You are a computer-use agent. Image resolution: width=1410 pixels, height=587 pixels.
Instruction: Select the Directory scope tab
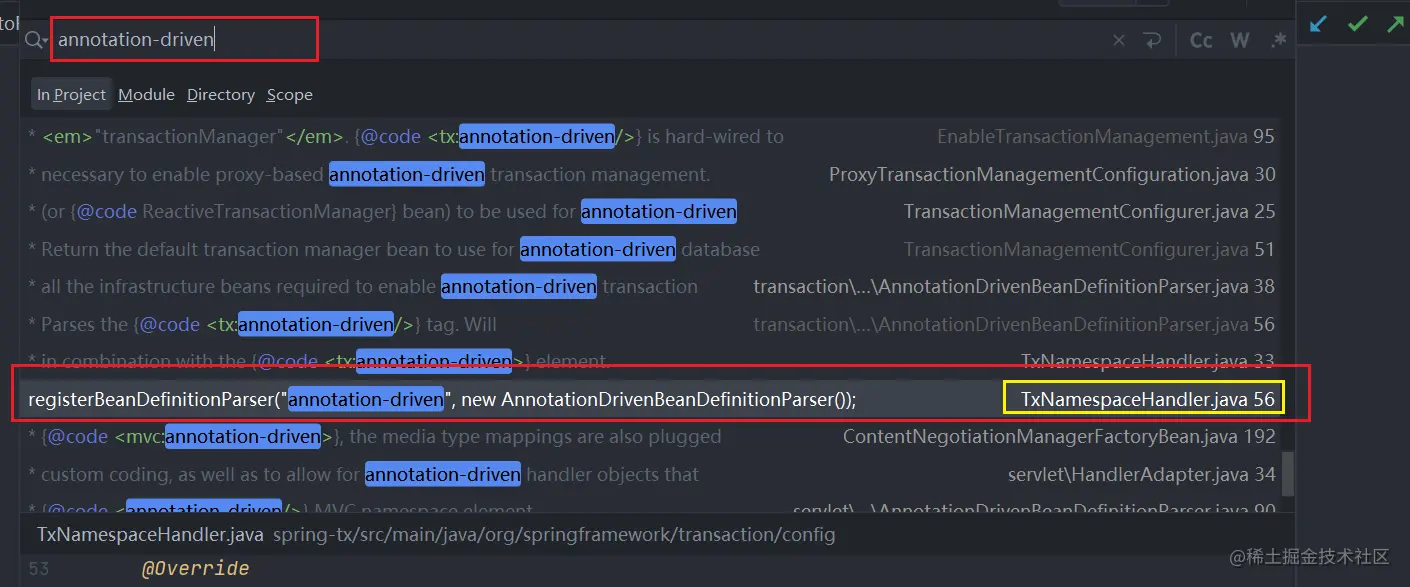point(221,94)
